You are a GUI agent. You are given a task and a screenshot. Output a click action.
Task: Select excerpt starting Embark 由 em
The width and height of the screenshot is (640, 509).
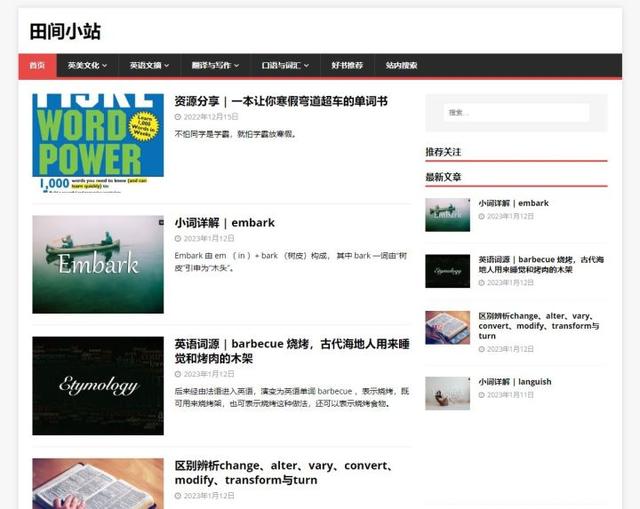(x=291, y=262)
